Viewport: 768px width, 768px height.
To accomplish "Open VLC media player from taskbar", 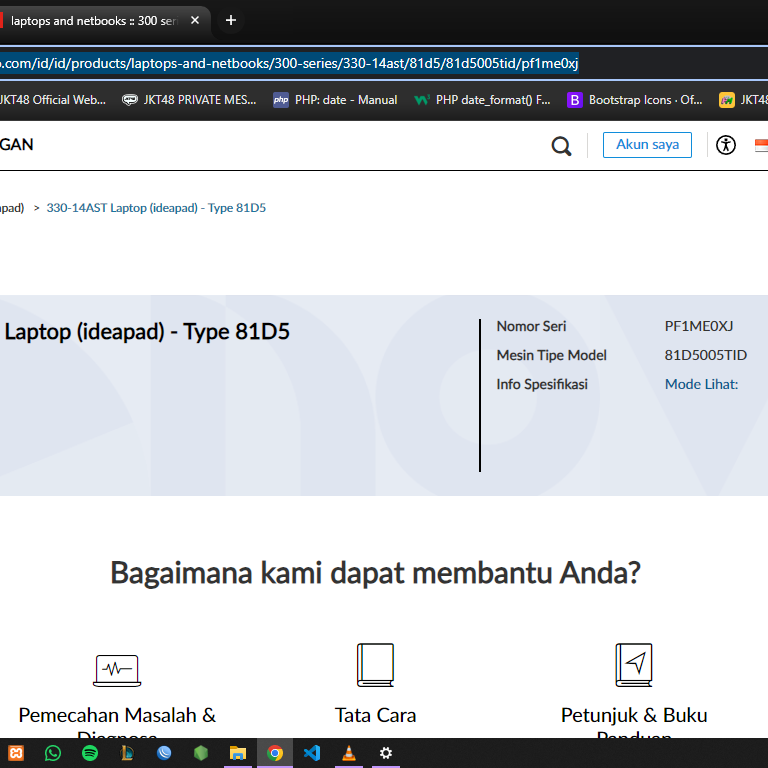I will (348, 753).
